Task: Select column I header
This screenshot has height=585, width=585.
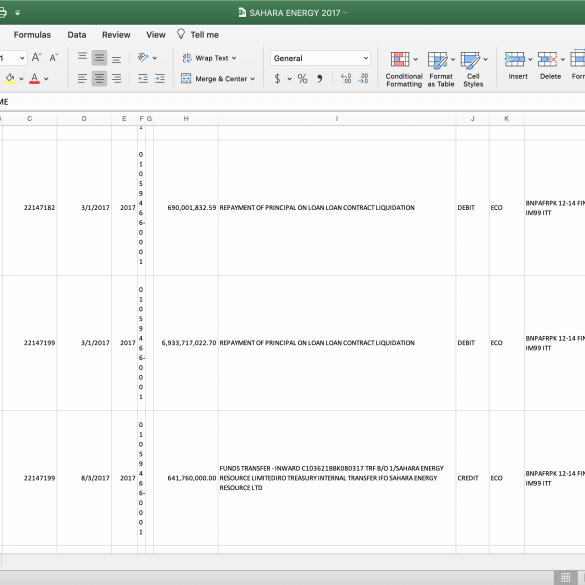Action: point(337,119)
